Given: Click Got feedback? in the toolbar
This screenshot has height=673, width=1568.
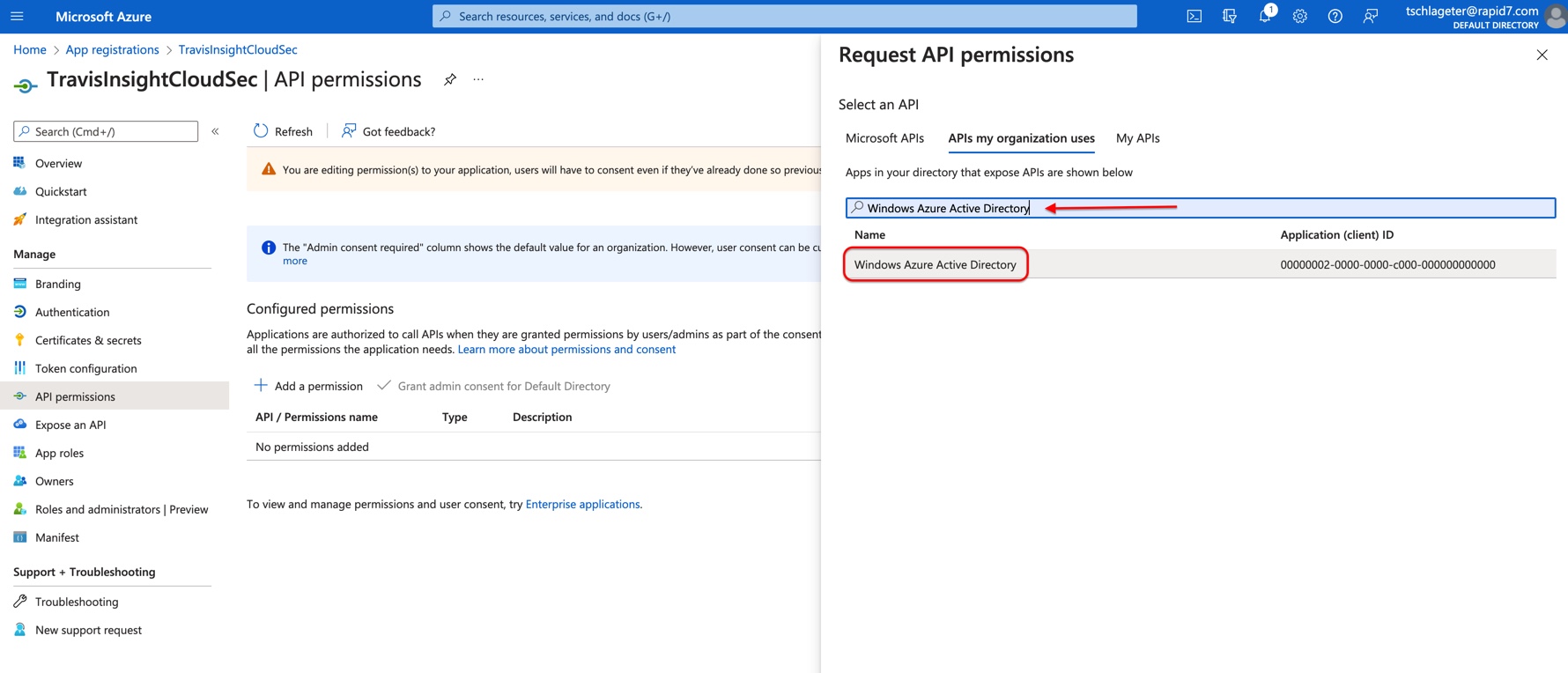Looking at the screenshot, I should [x=388, y=131].
